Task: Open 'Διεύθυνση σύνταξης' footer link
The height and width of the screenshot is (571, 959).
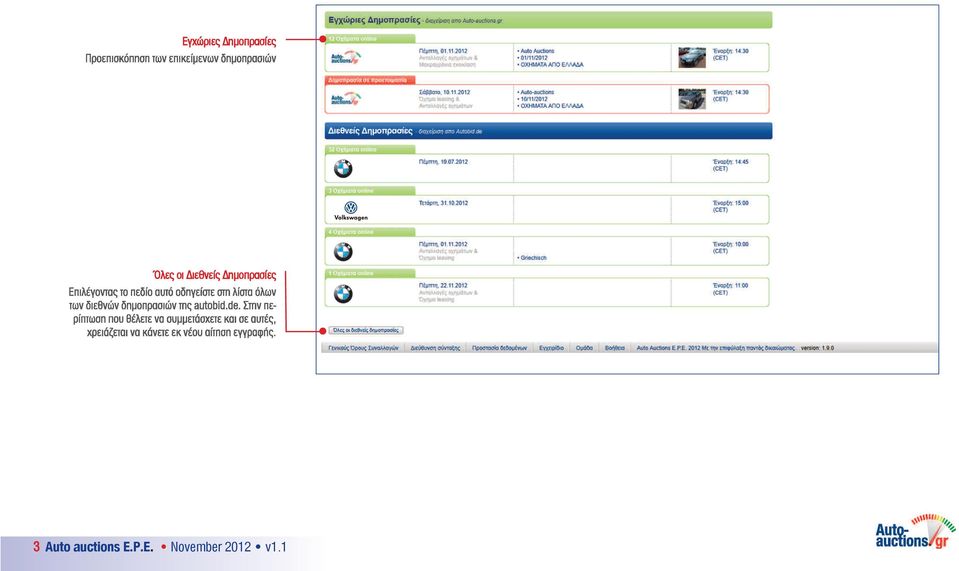Action: point(435,348)
